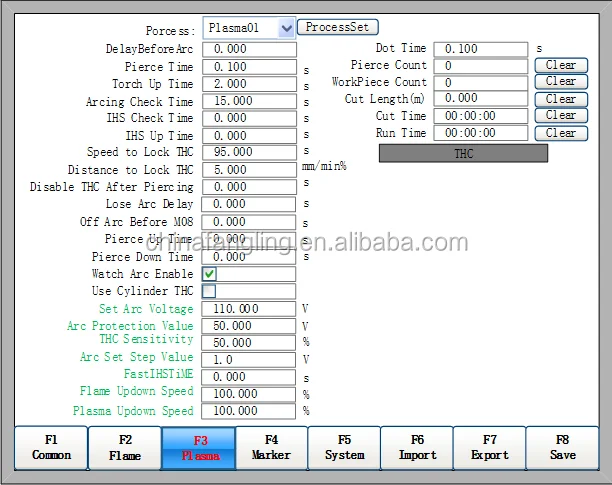
Task: Select the F3 Plasma tab
Action: point(199,448)
